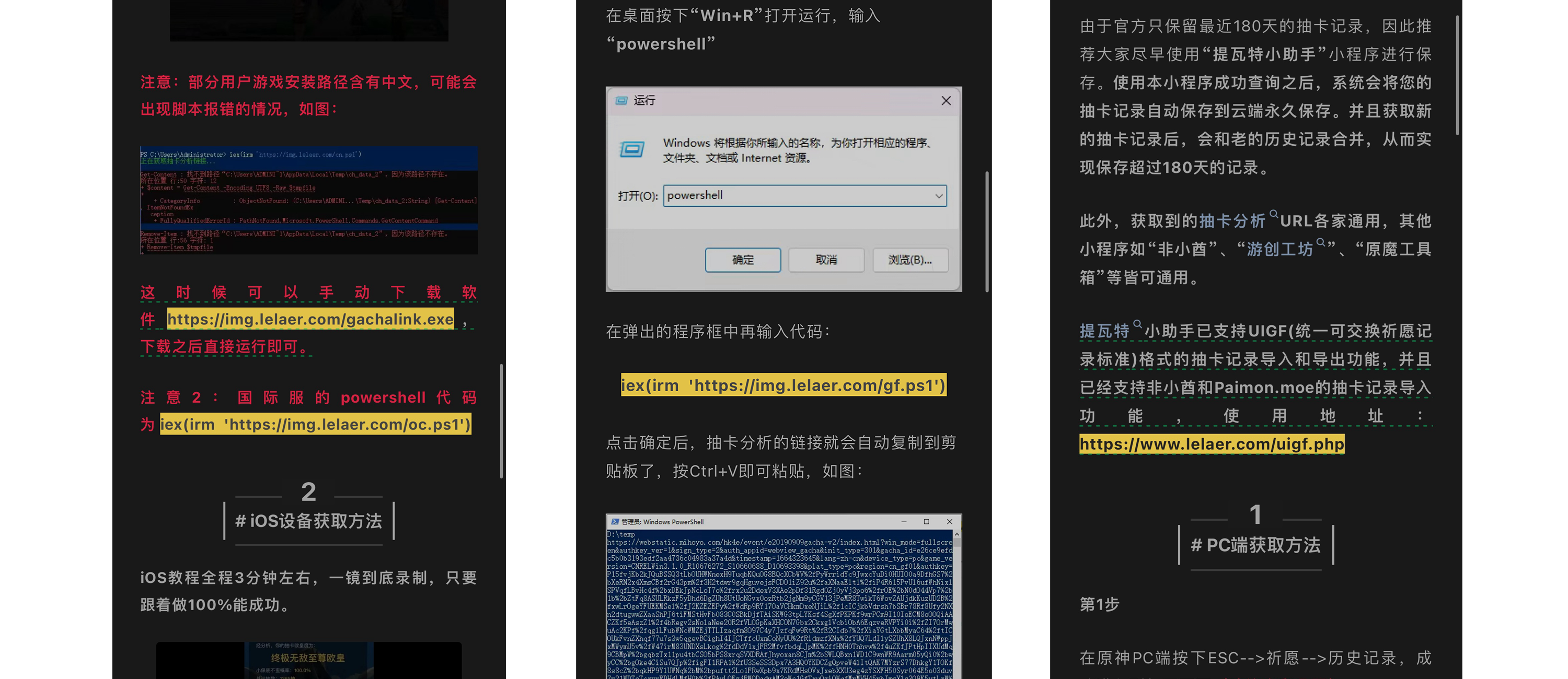Open the powershell error screenshot image
Viewport: 1568px width, 679px height.
point(308,200)
